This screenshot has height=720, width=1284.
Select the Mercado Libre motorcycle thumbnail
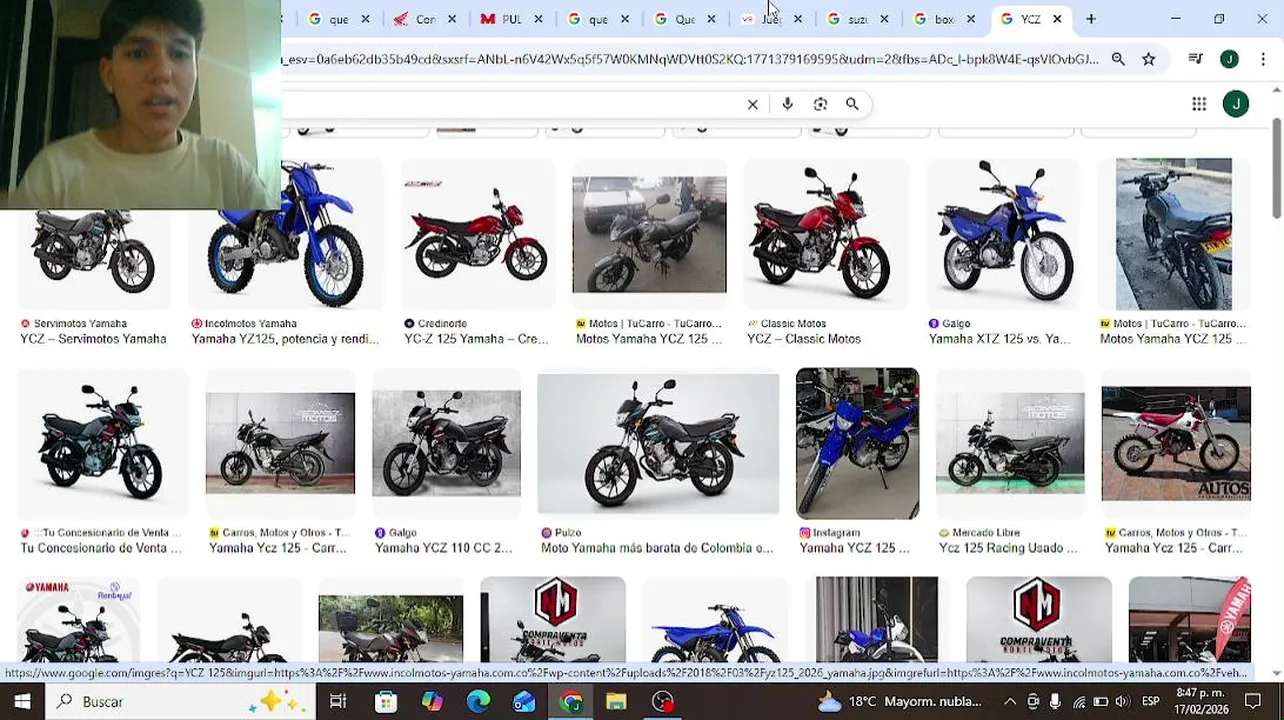[1010, 444]
